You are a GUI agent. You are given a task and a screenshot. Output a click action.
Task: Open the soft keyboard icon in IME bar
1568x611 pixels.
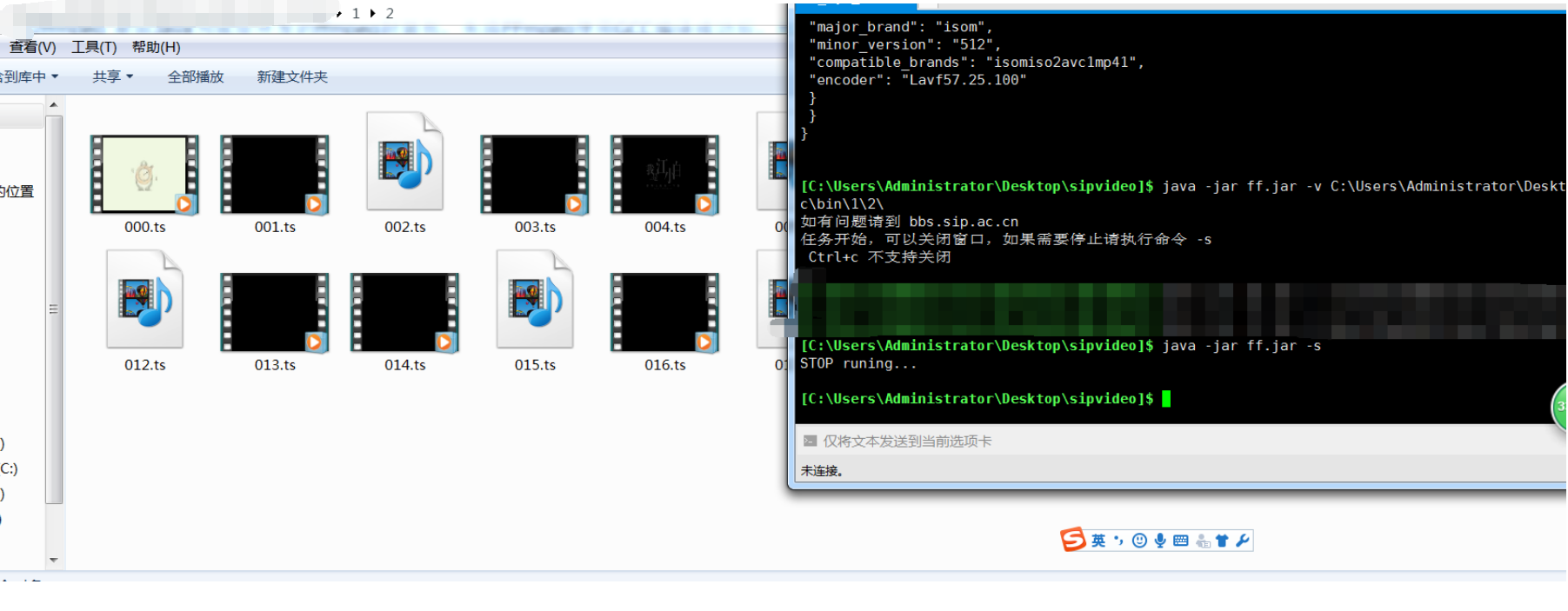1180,541
